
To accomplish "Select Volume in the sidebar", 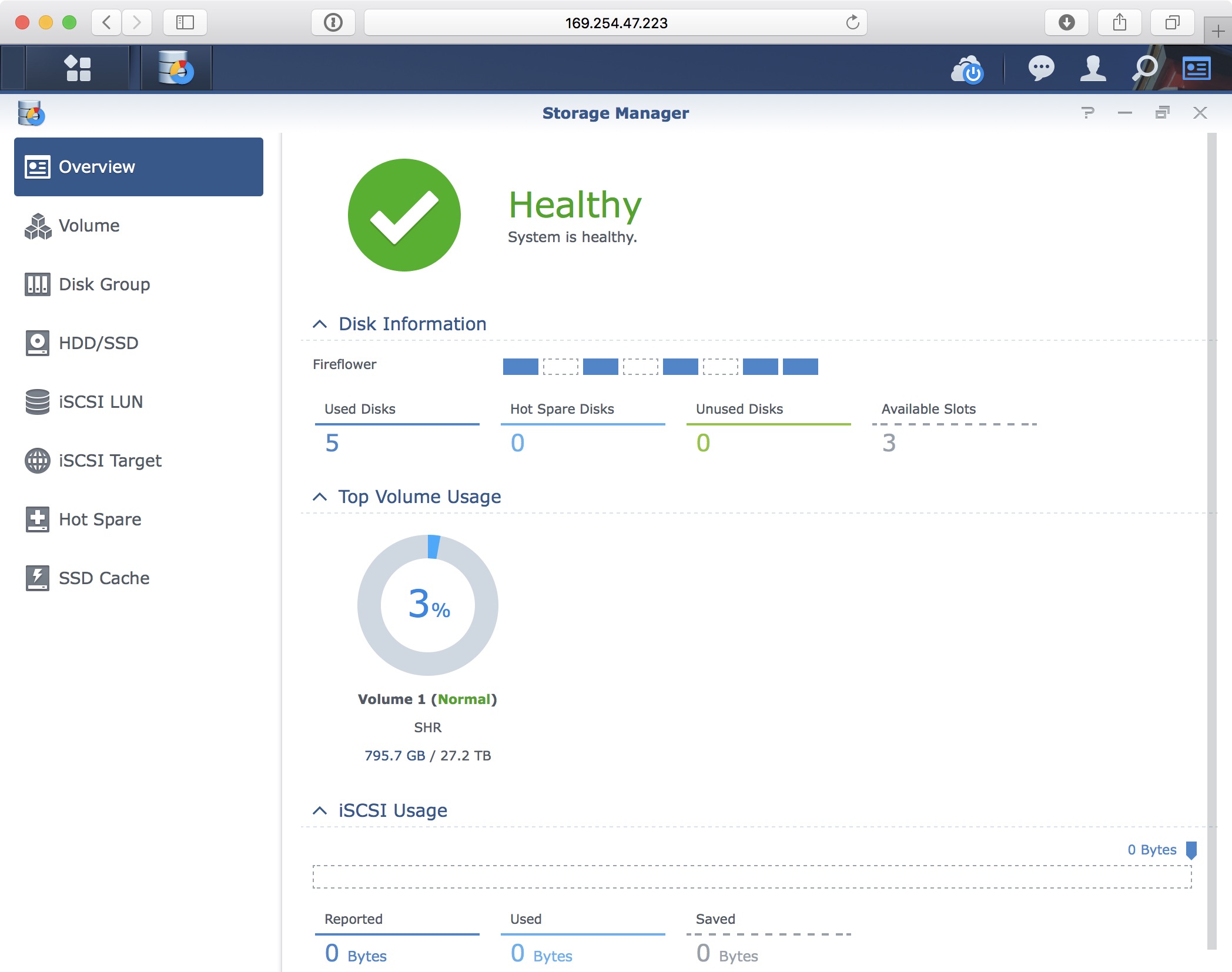I will [89, 226].
